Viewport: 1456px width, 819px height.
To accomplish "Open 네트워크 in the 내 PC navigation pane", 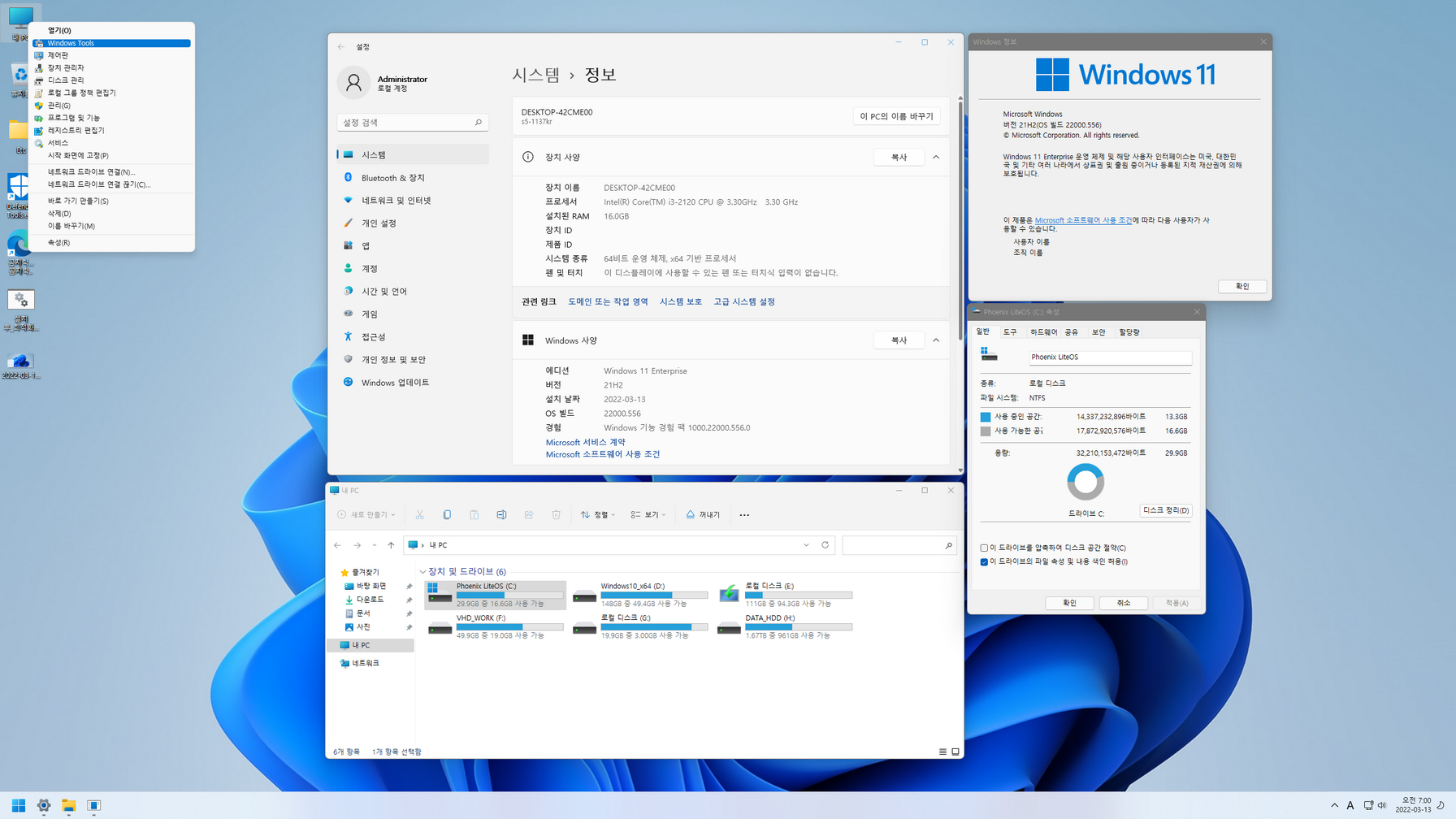I will click(x=365, y=663).
